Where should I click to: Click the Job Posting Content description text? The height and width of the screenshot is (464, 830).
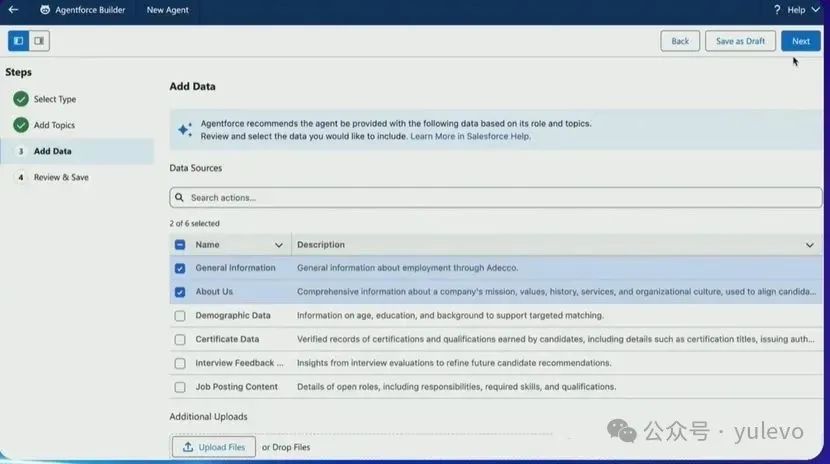pyautogui.click(x=456, y=387)
